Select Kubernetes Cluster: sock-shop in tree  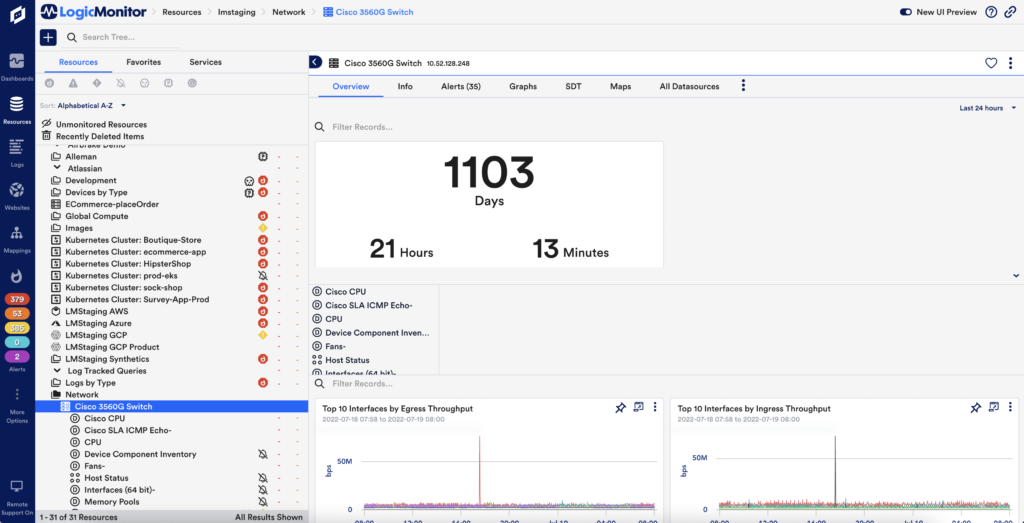[x=123, y=287]
